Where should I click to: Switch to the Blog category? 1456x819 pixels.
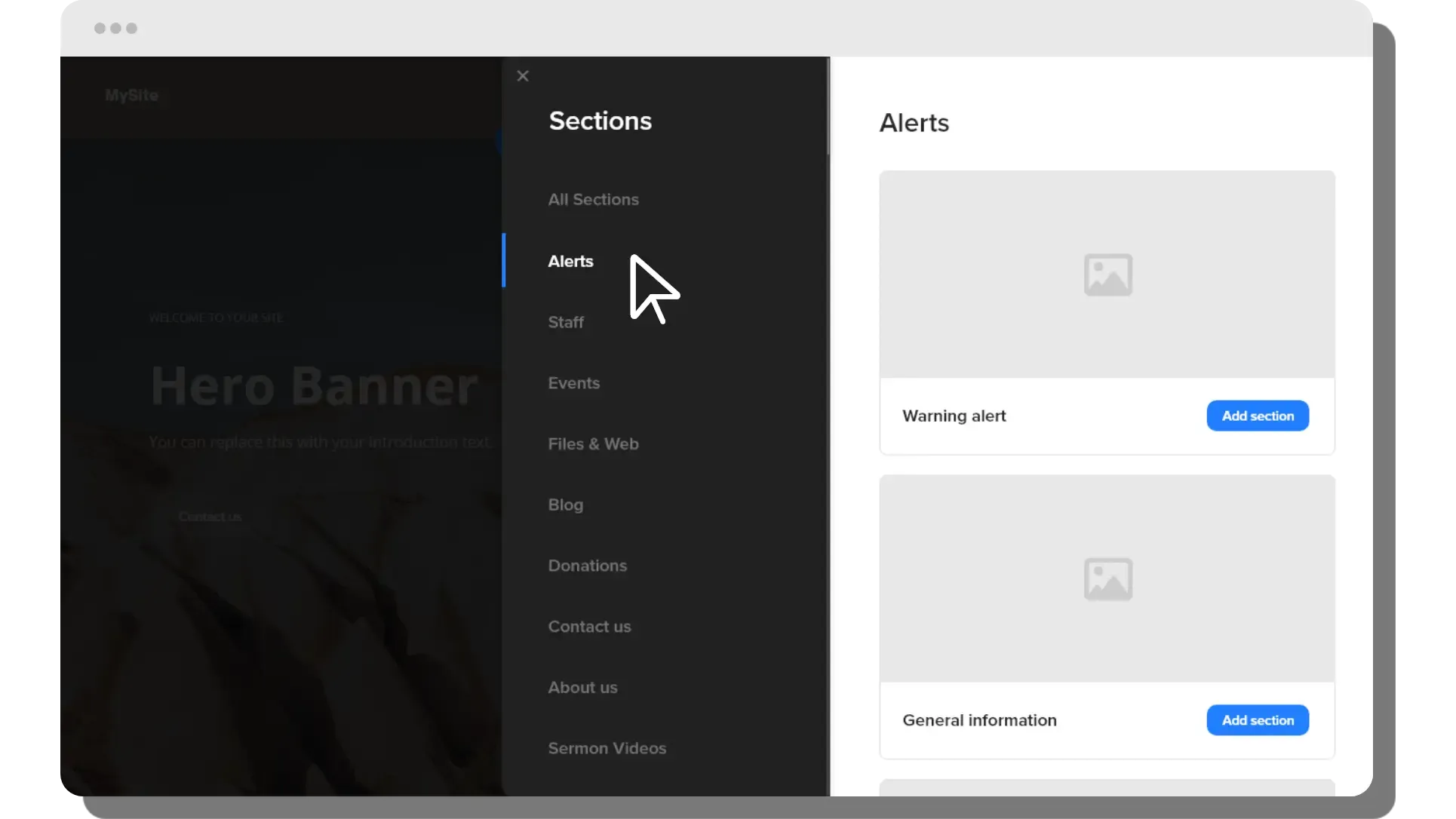(x=565, y=505)
